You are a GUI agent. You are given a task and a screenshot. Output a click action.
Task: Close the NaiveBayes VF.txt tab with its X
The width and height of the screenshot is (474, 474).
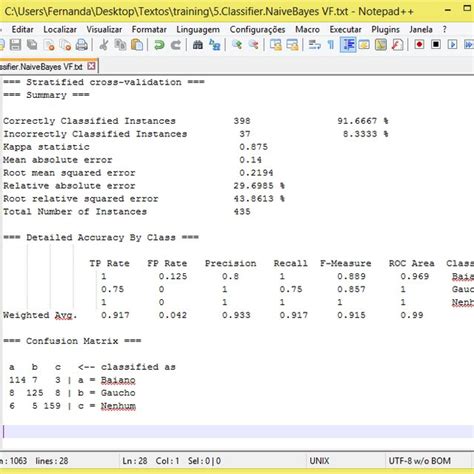[x=91, y=66]
